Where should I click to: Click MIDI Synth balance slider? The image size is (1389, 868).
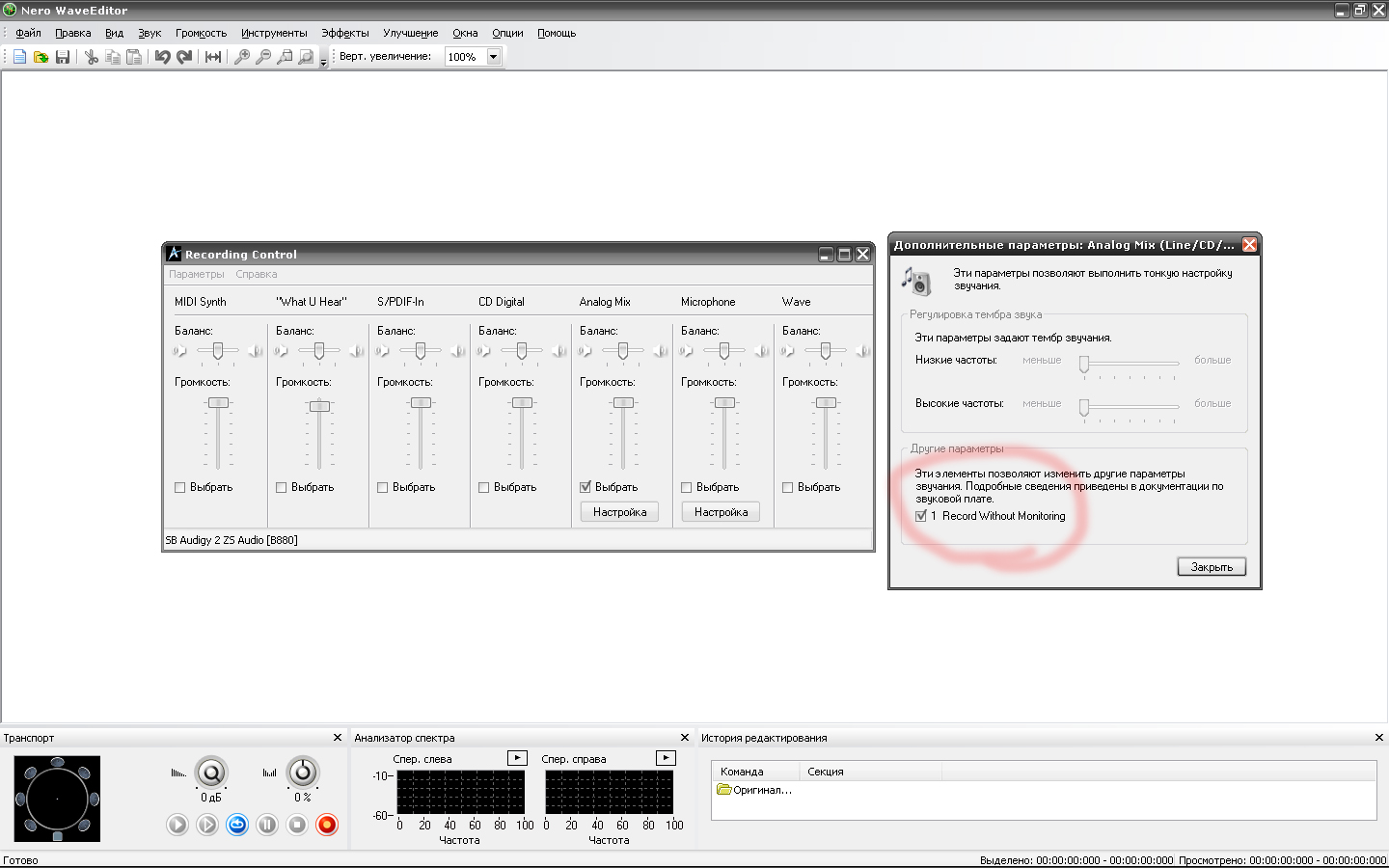tap(218, 351)
